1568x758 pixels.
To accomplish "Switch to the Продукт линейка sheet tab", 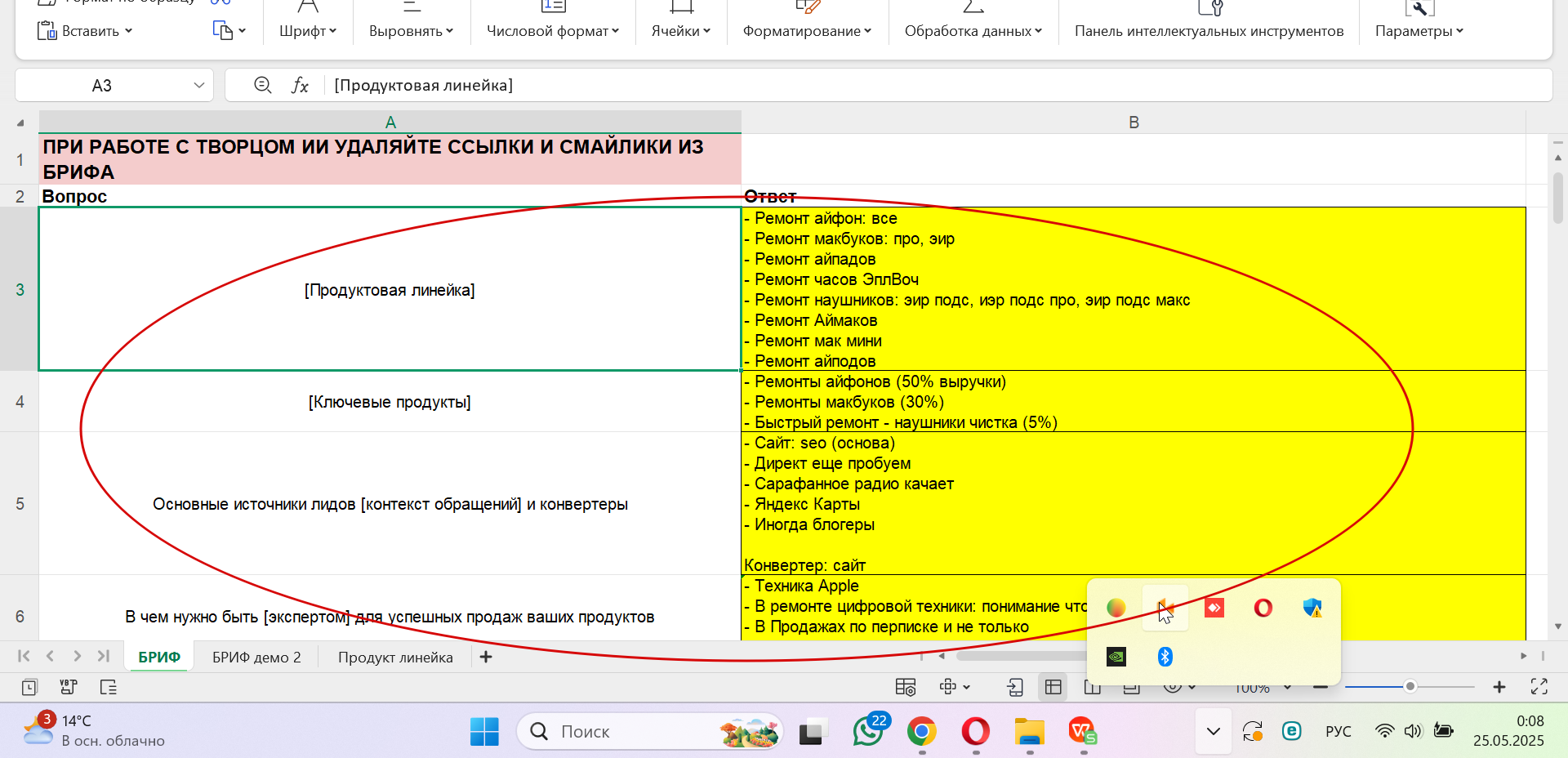I will point(395,657).
